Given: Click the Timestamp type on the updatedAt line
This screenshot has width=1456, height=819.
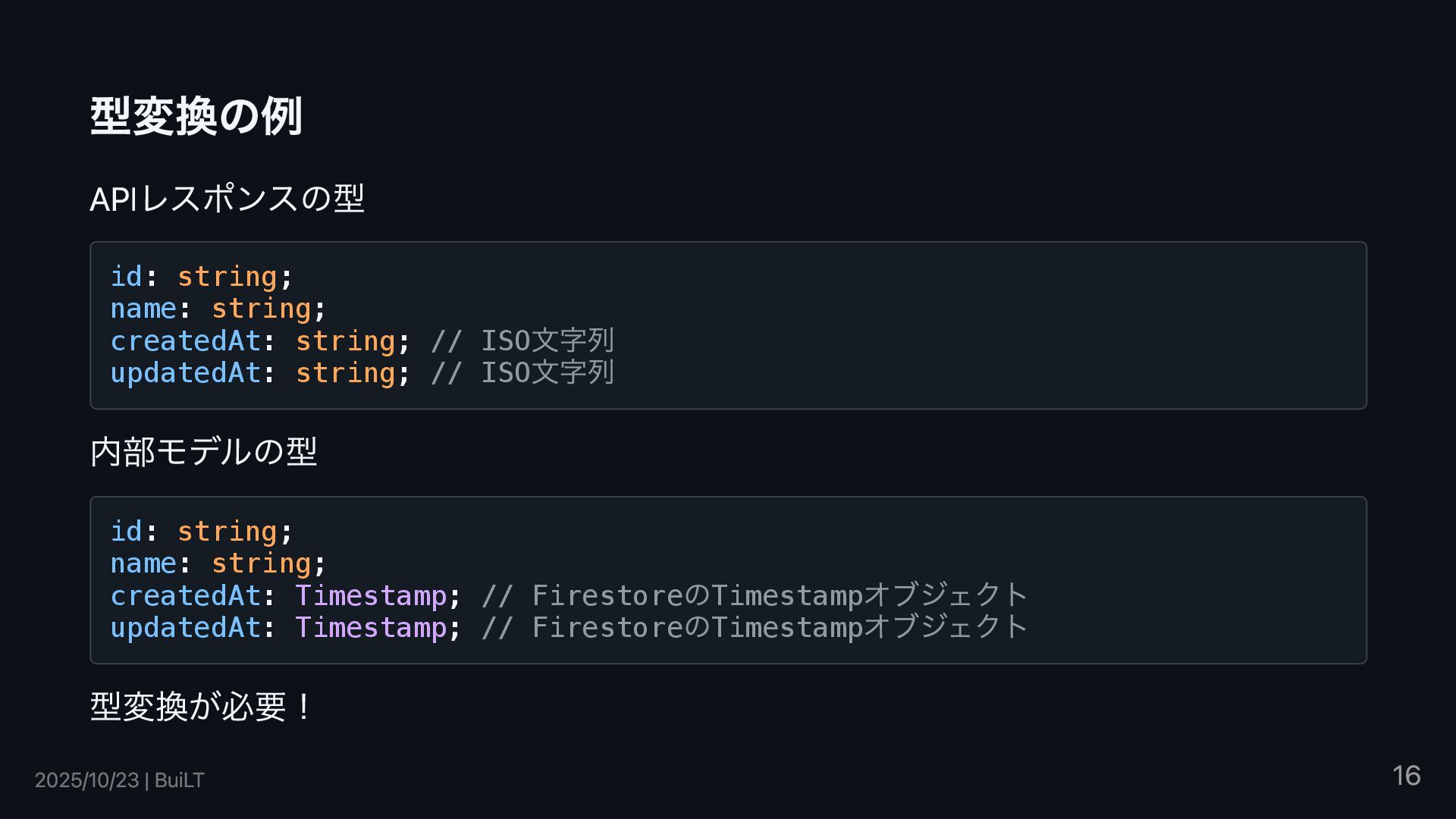Looking at the screenshot, I should (x=371, y=628).
